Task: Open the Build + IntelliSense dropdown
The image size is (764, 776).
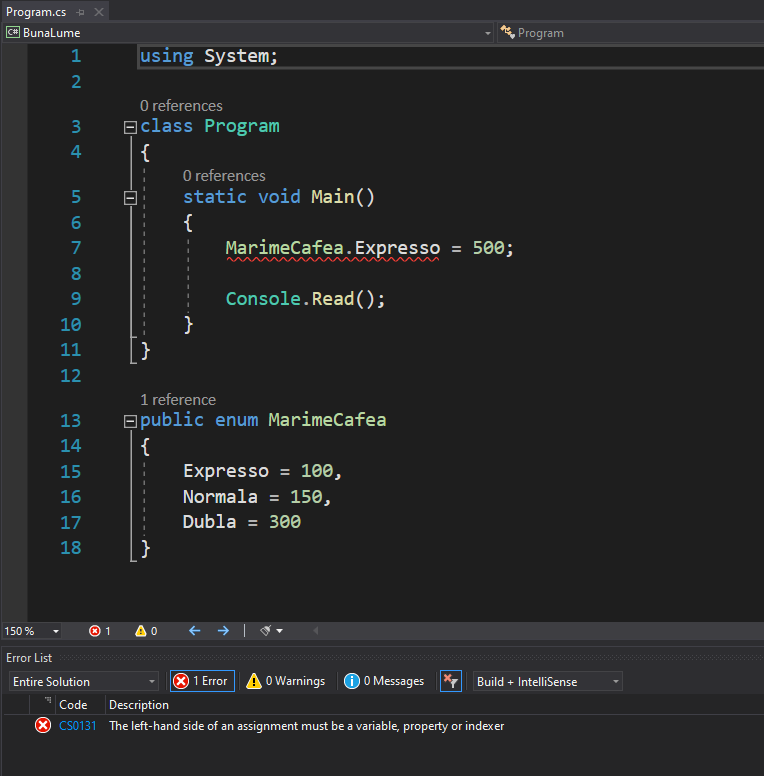Action: click(547, 681)
